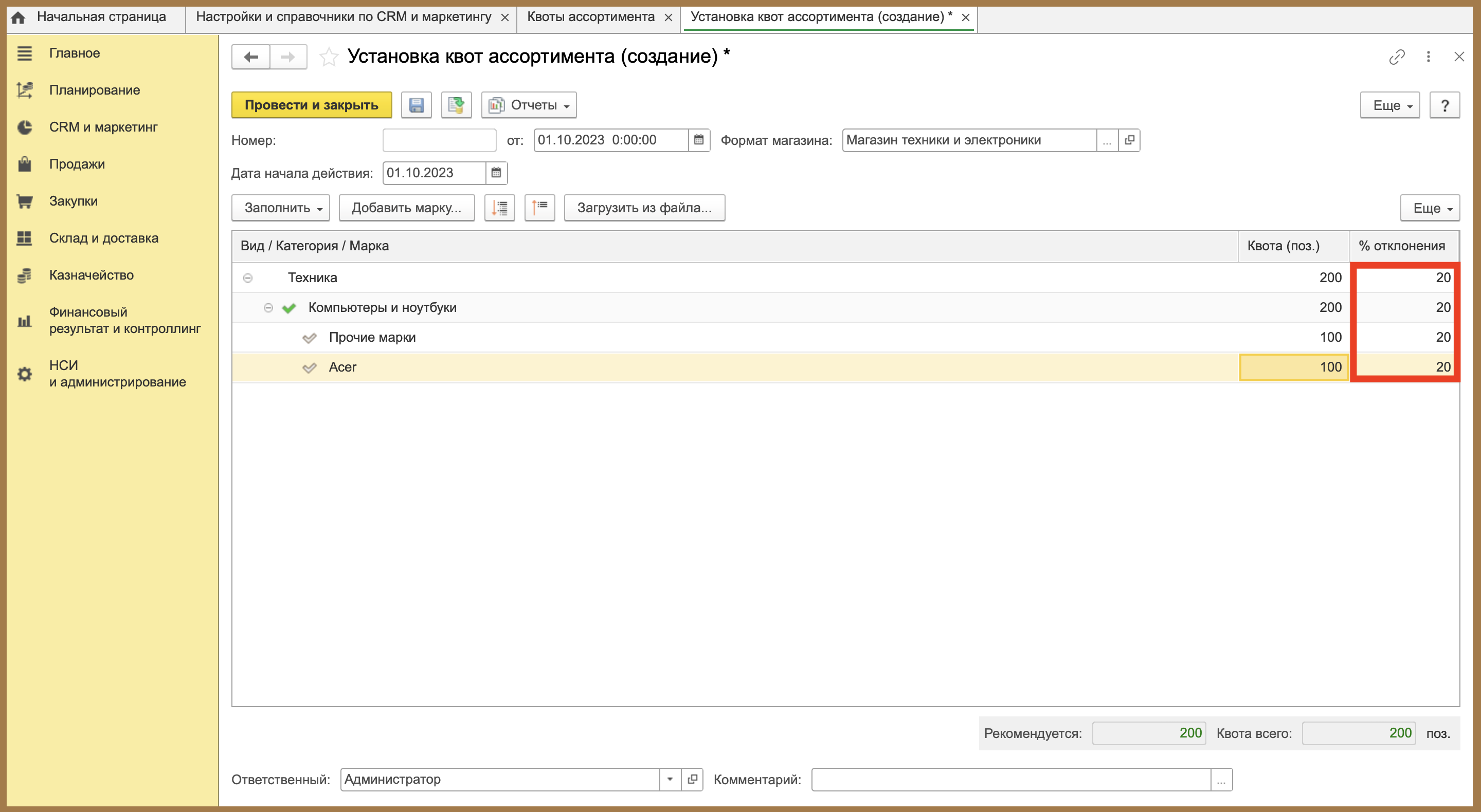Open the top Еще menu
The image size is (1481, 812).
pyautogui.click(x=1389, y=105)
